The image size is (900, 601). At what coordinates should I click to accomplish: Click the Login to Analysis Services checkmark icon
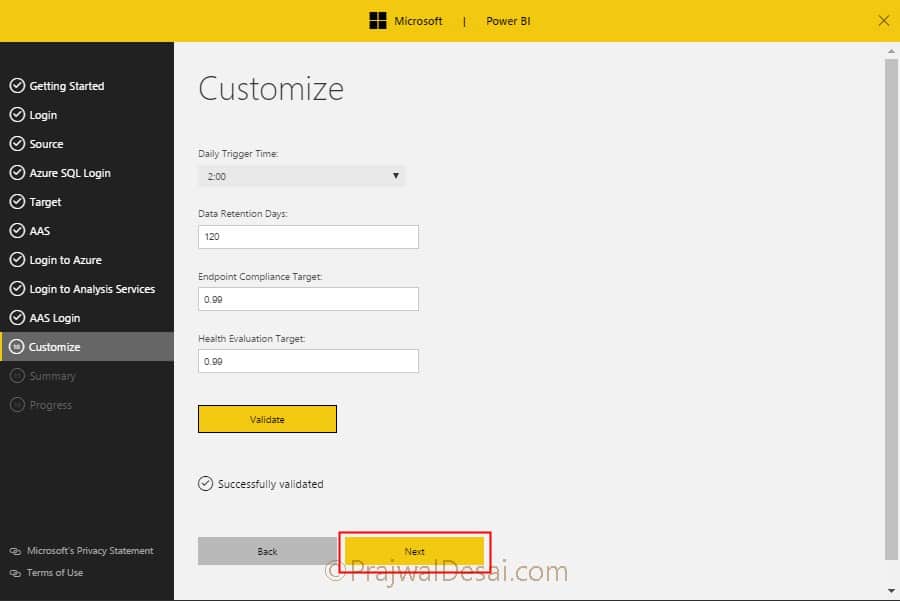point(17,289)
